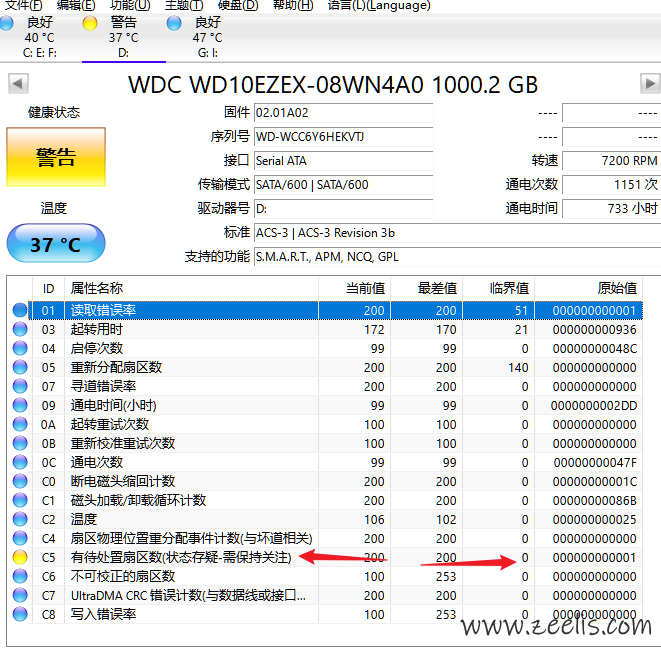Screen dimensions: 661x650
Task: Click yellow warning icon for C5 row
Action: pos(20,557)
